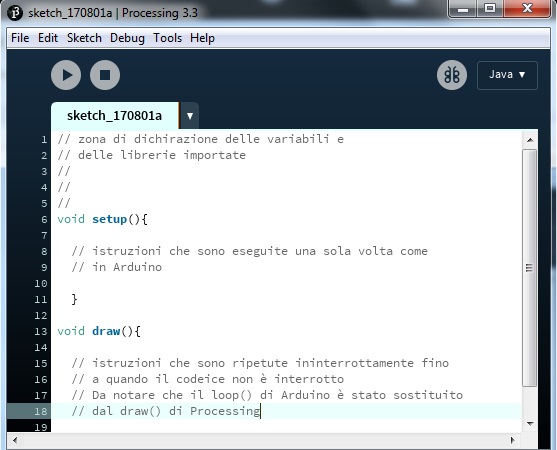Open the tab options arrow beside sketch_170801a

pyautogui.click(x=190, y=116)
